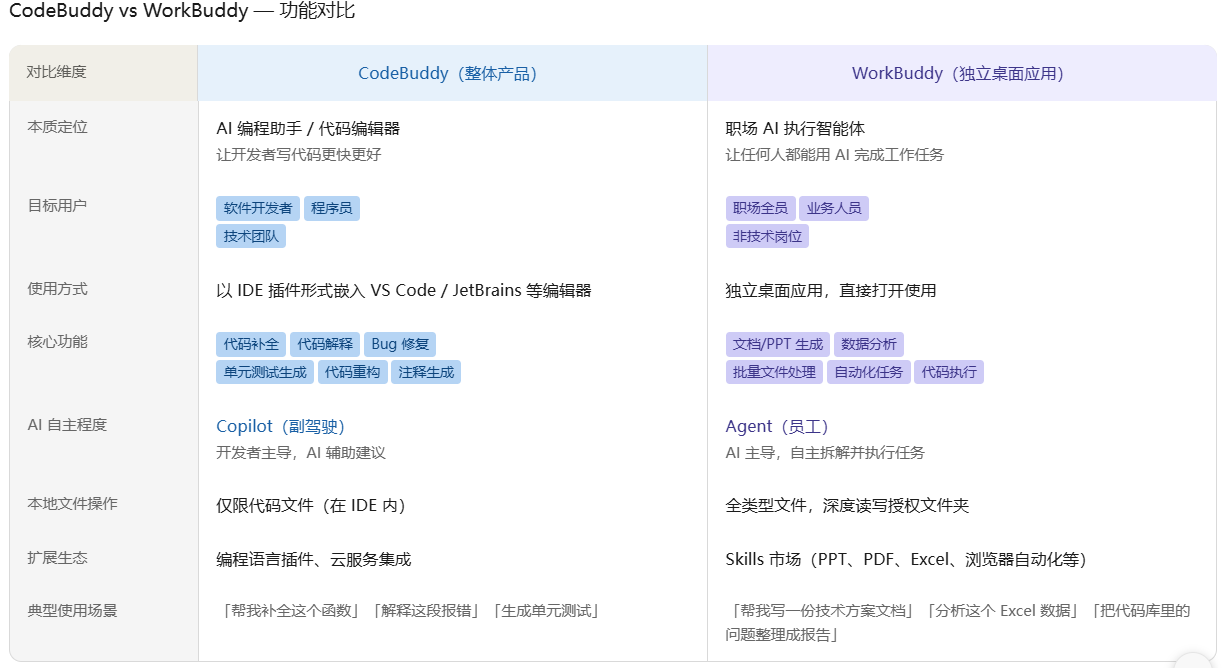This screenshot has height=668, width=1222.
Task: Click the AI 编程助手 / 代码编辑器 text
Action: click(x=308, y=128)
